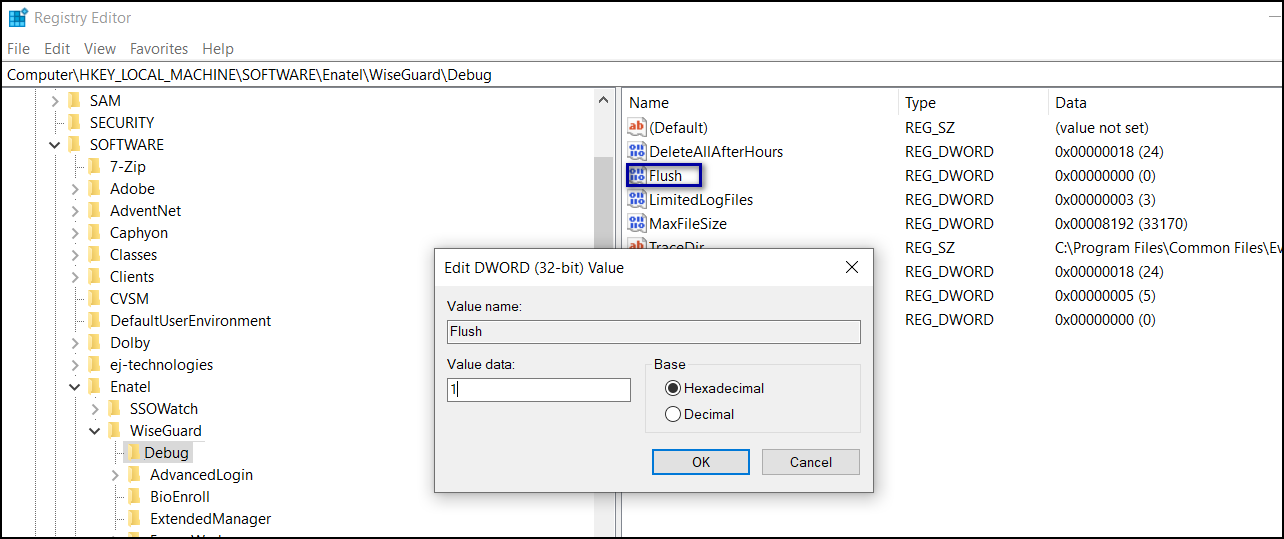This screenshot has width=1284, height=539.
Task: Click the tree pane scroll up arrow
Action: pyautogui.click(x=603, y=101)
